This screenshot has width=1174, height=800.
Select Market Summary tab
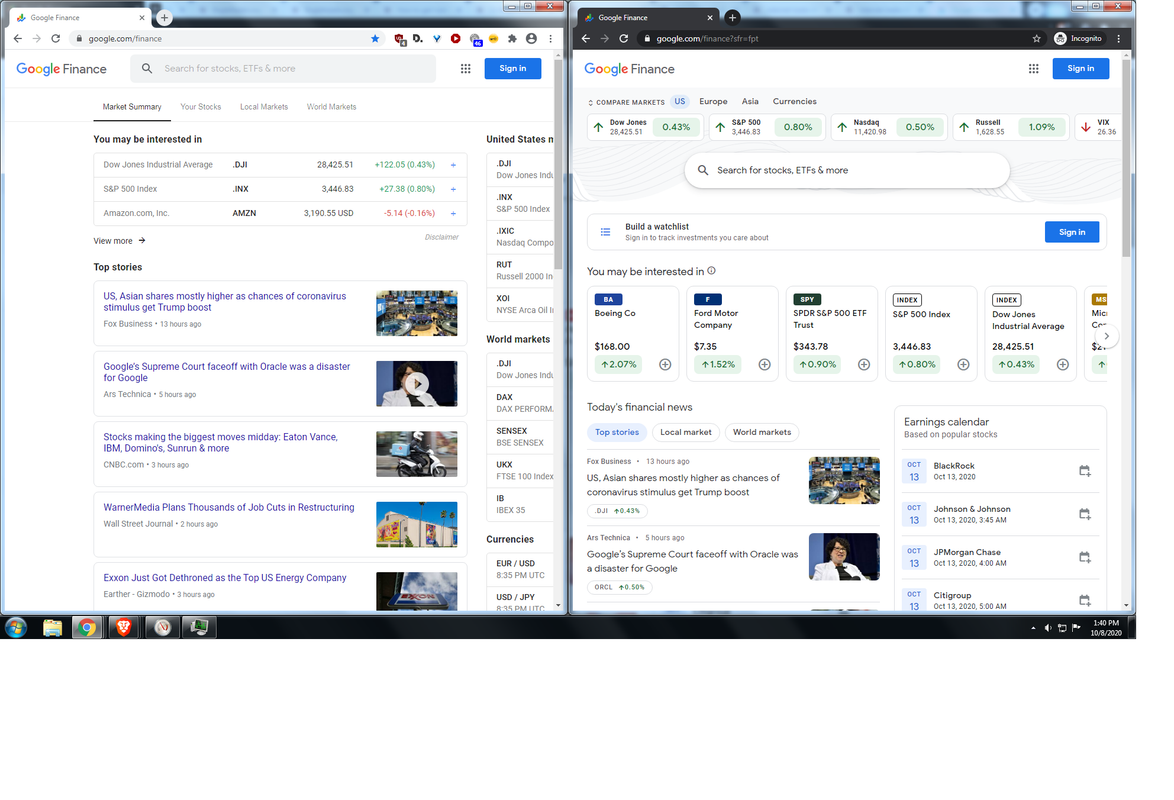pos(132,106)
